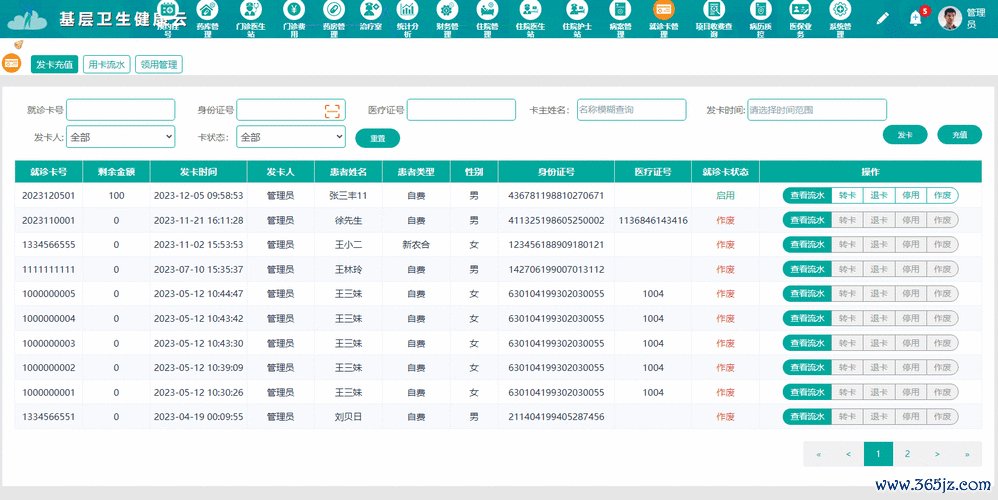The image size is (998, 500).
Task: Click the 就诊卡号 column header
Action: point(48,172)
